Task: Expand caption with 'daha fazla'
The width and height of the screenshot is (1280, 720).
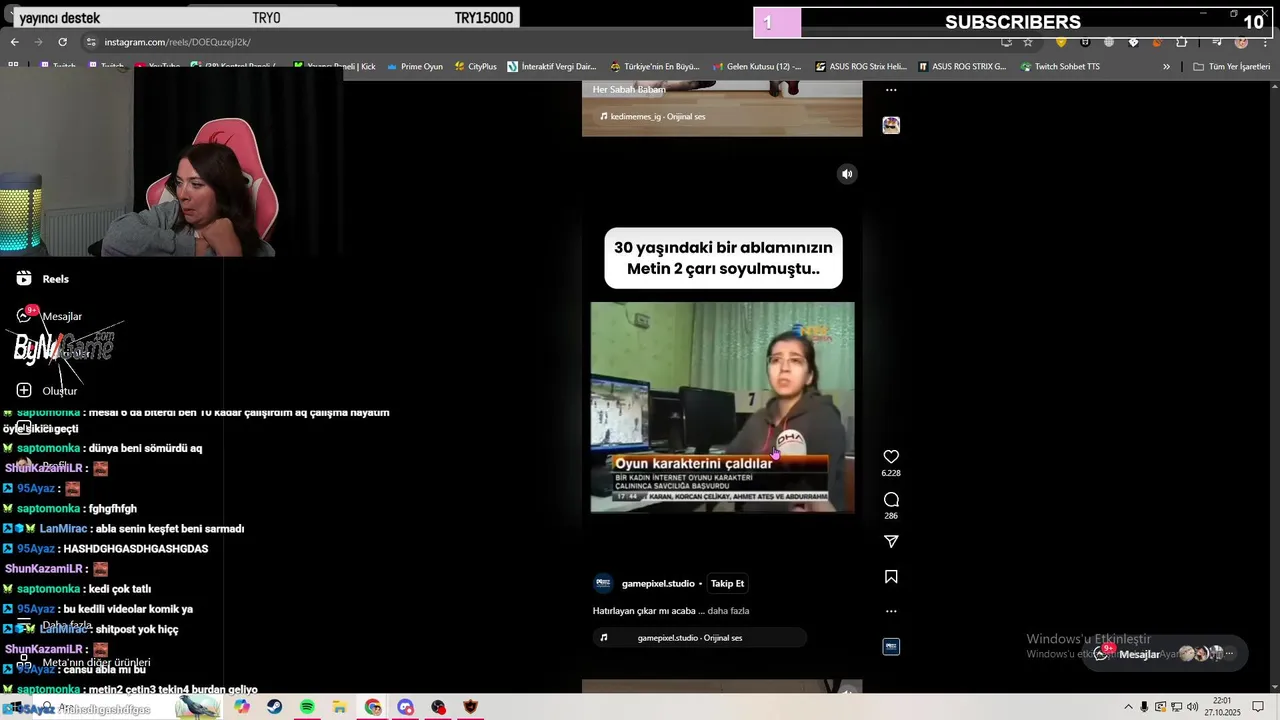Action: [728, 611]
